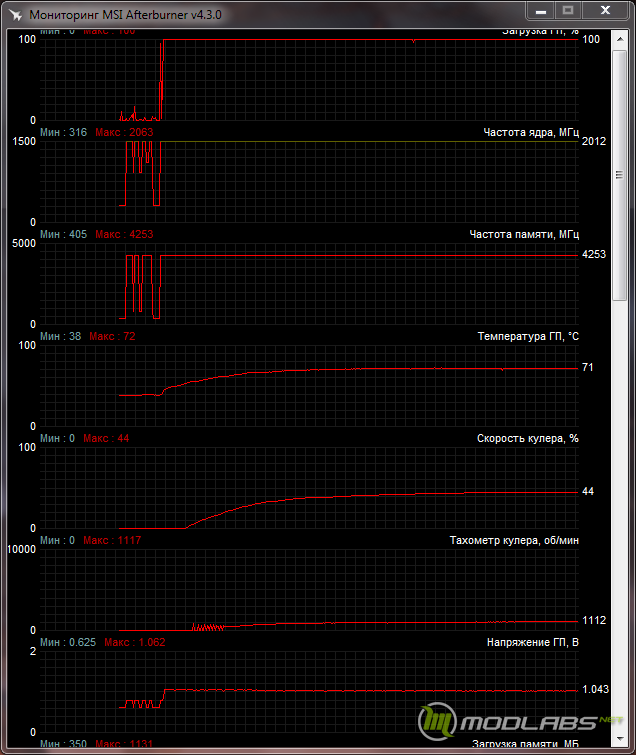Image resolution: width=636 pixels, height=755 pixels.
Task: Click the voltage 'Макс : 1.062' value
Action: click(x=135, y=642)
